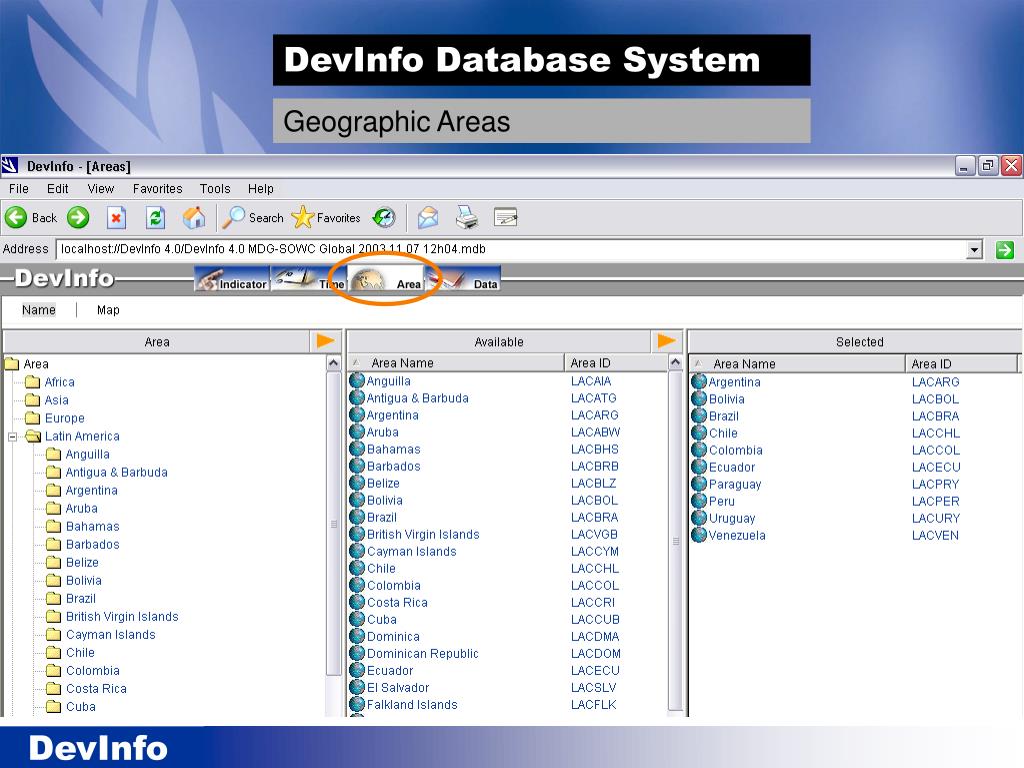Click the Print icon

(466, 217)
